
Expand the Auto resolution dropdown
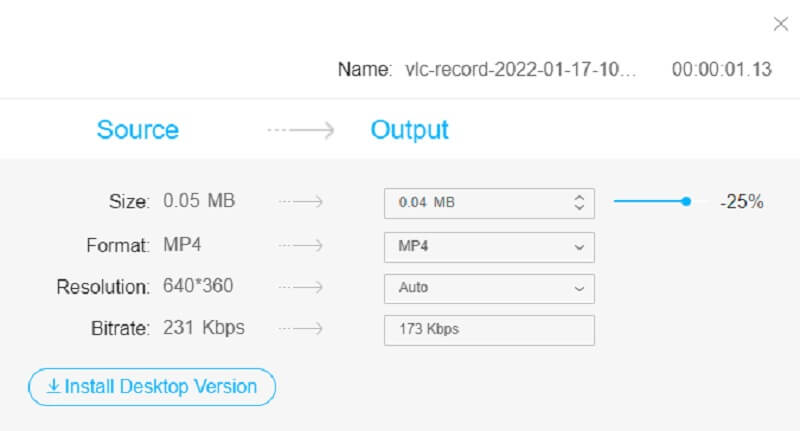tap(489, 288)
